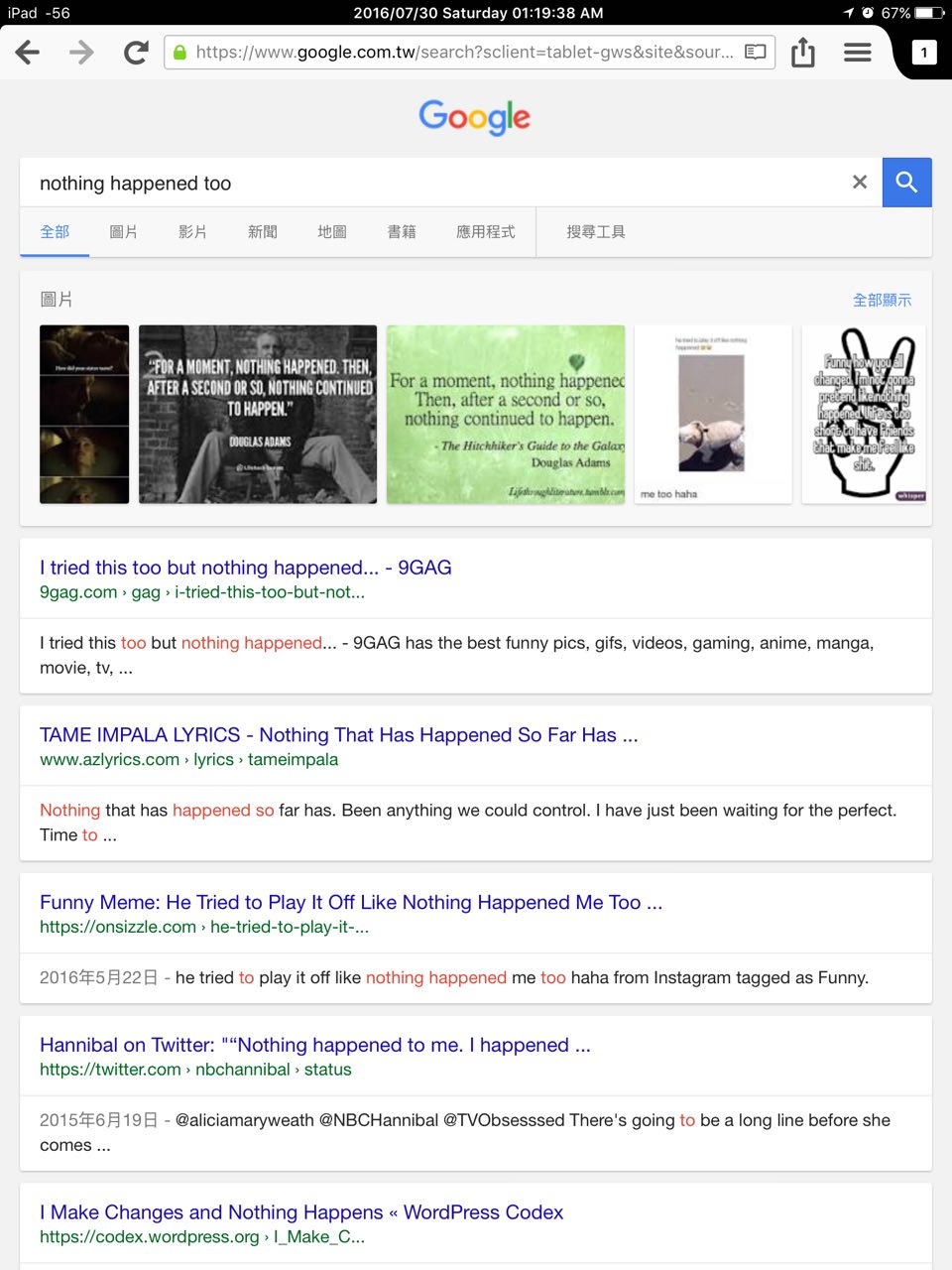Tap the browser back arrow
Screen dimensions: 952x1270
point(28,53)
